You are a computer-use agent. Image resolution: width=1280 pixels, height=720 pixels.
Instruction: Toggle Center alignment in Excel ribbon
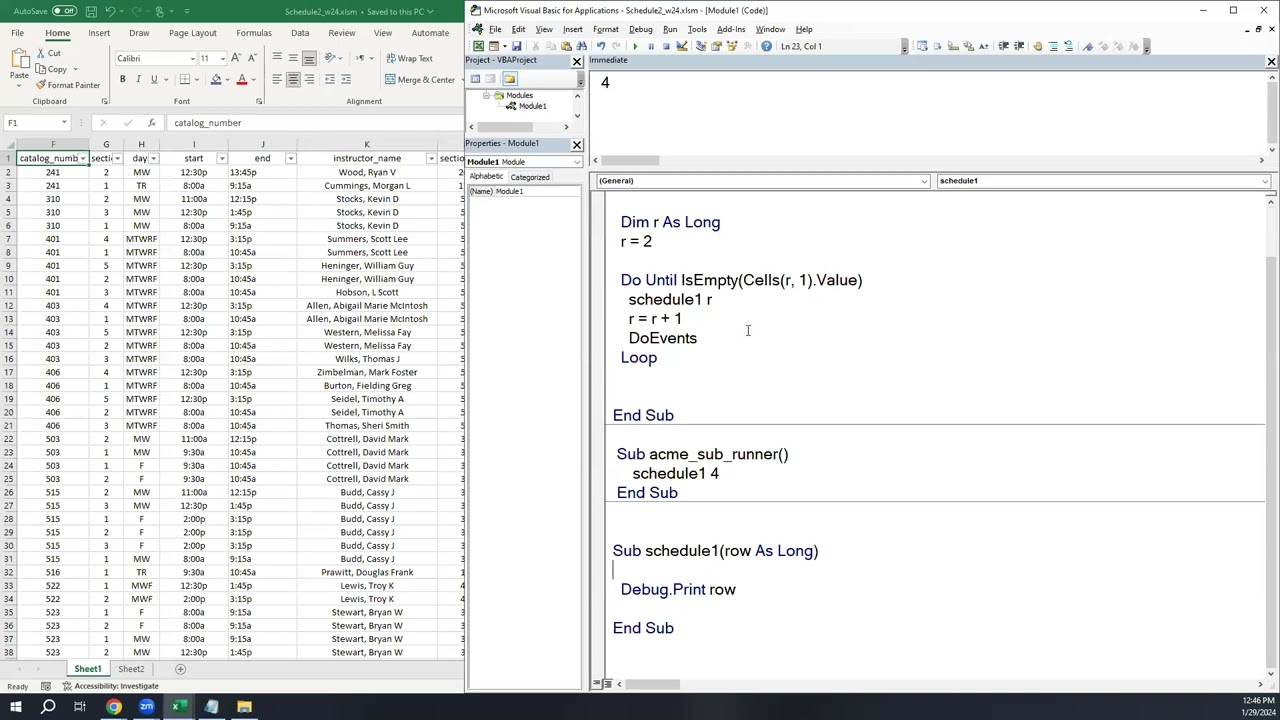[293, 79]
